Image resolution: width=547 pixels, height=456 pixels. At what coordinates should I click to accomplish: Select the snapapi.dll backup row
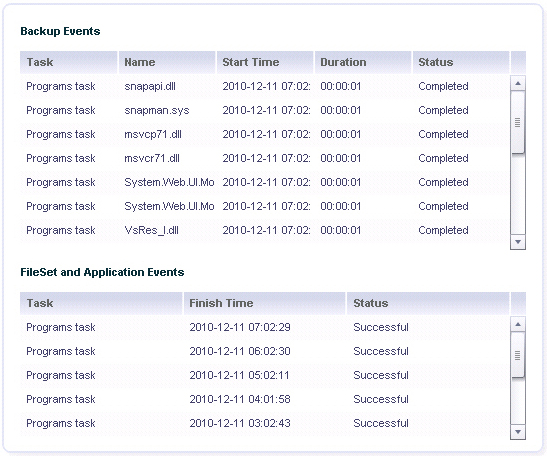(x=265, y=86)
